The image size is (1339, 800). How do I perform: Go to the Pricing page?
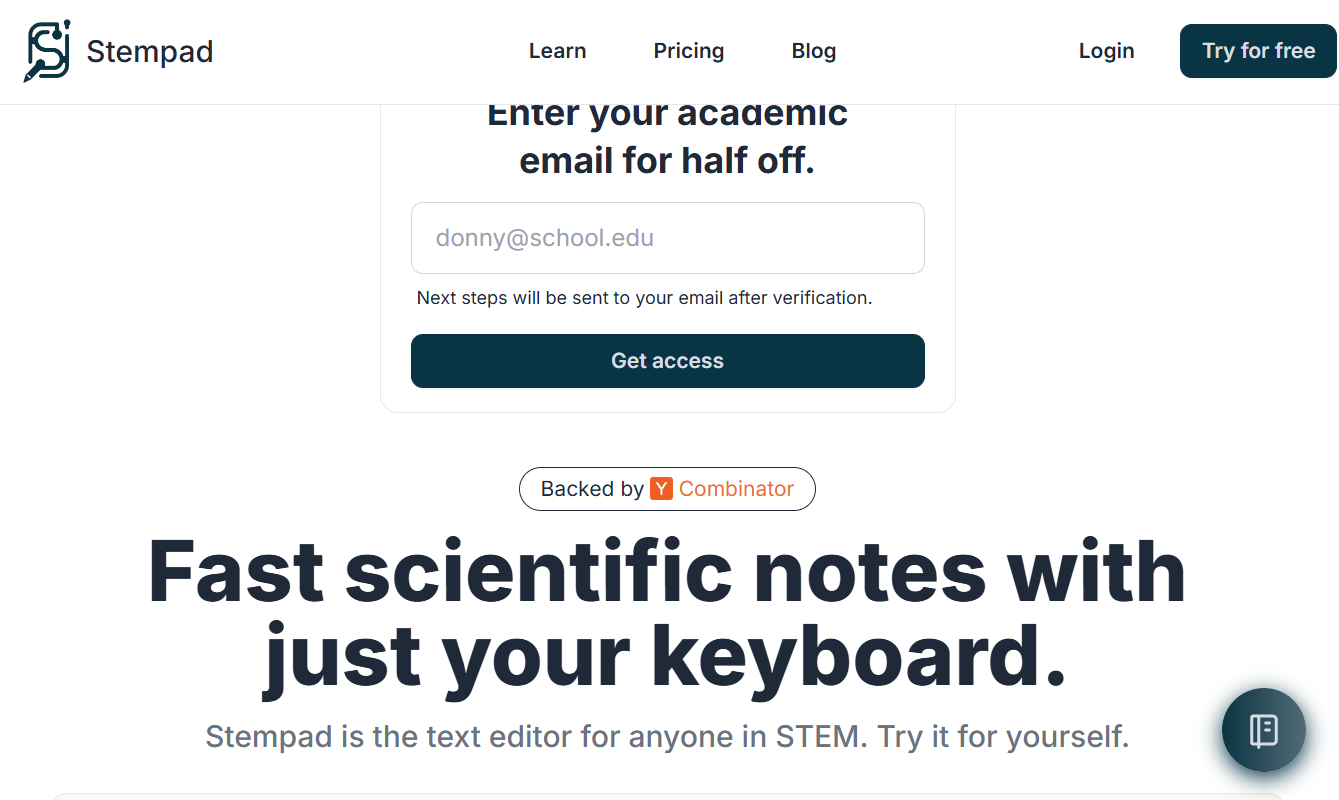688,51
